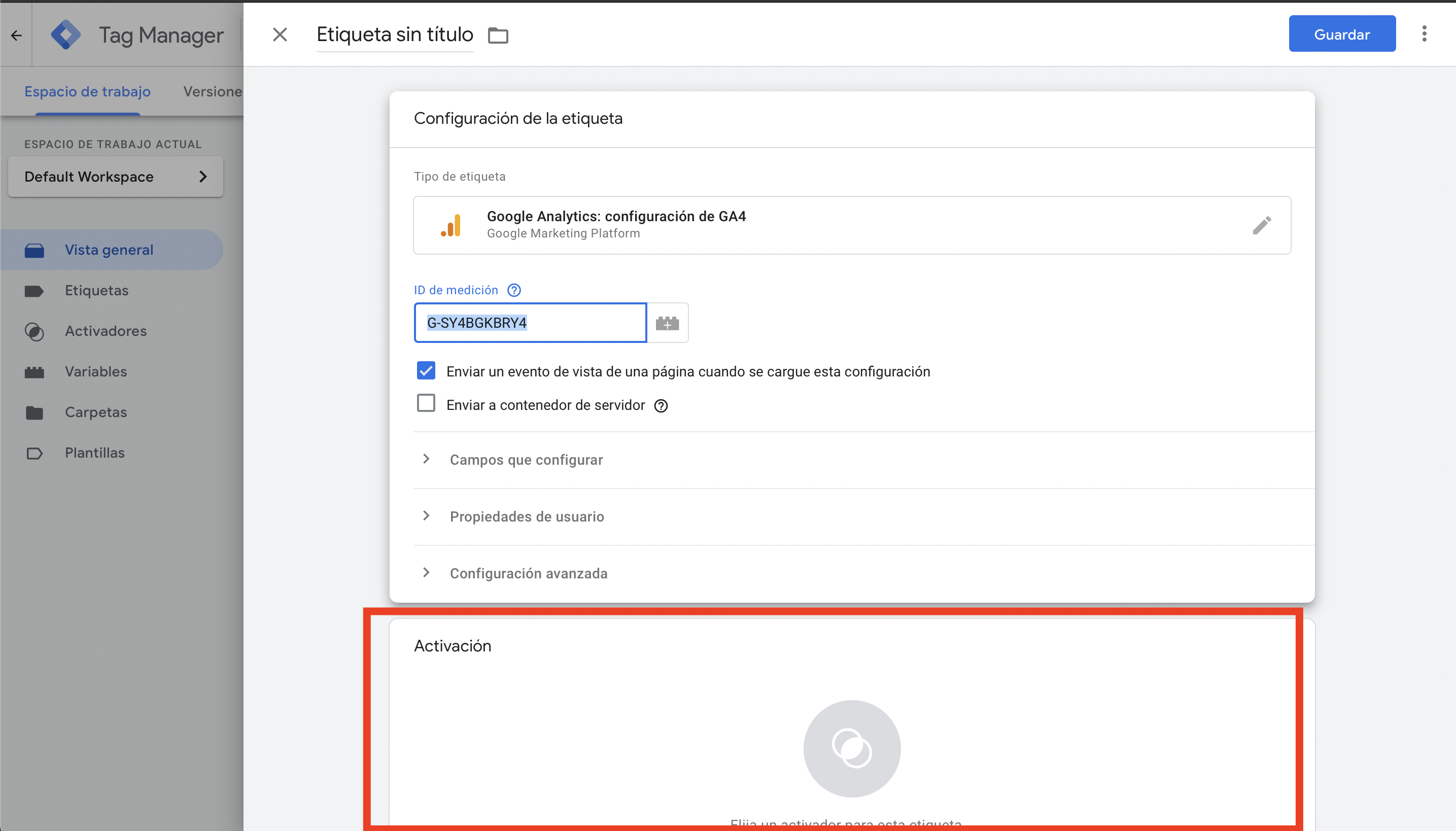
Task: Click the ID de medición input field
Action: point(530,323)
